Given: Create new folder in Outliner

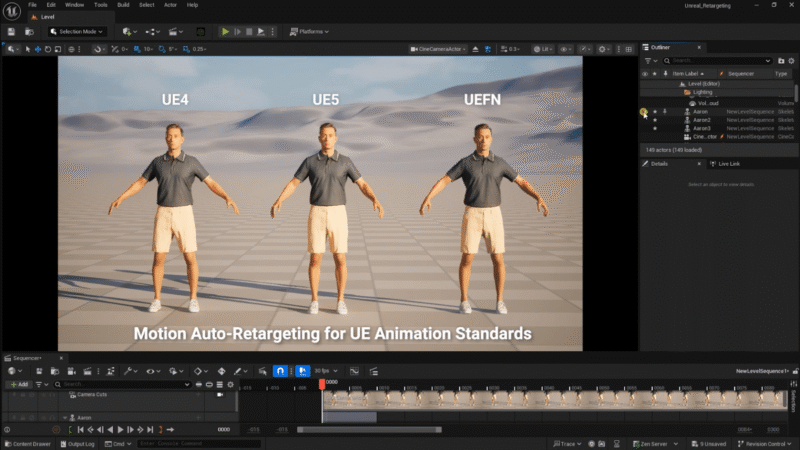Looking at the screenshot, I should (781, 61).
